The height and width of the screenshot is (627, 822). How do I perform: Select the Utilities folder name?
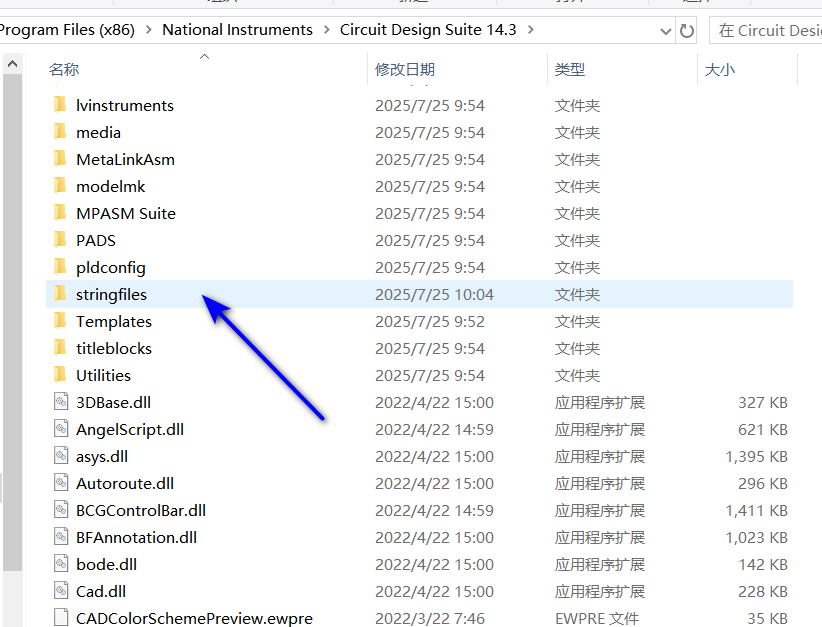[103, 375]
